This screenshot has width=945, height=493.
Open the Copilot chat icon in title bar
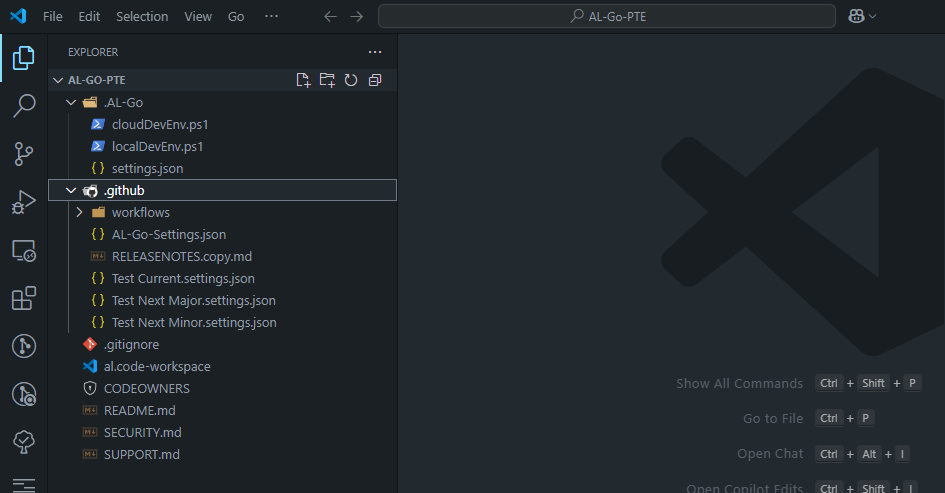(x=856, y=16)
